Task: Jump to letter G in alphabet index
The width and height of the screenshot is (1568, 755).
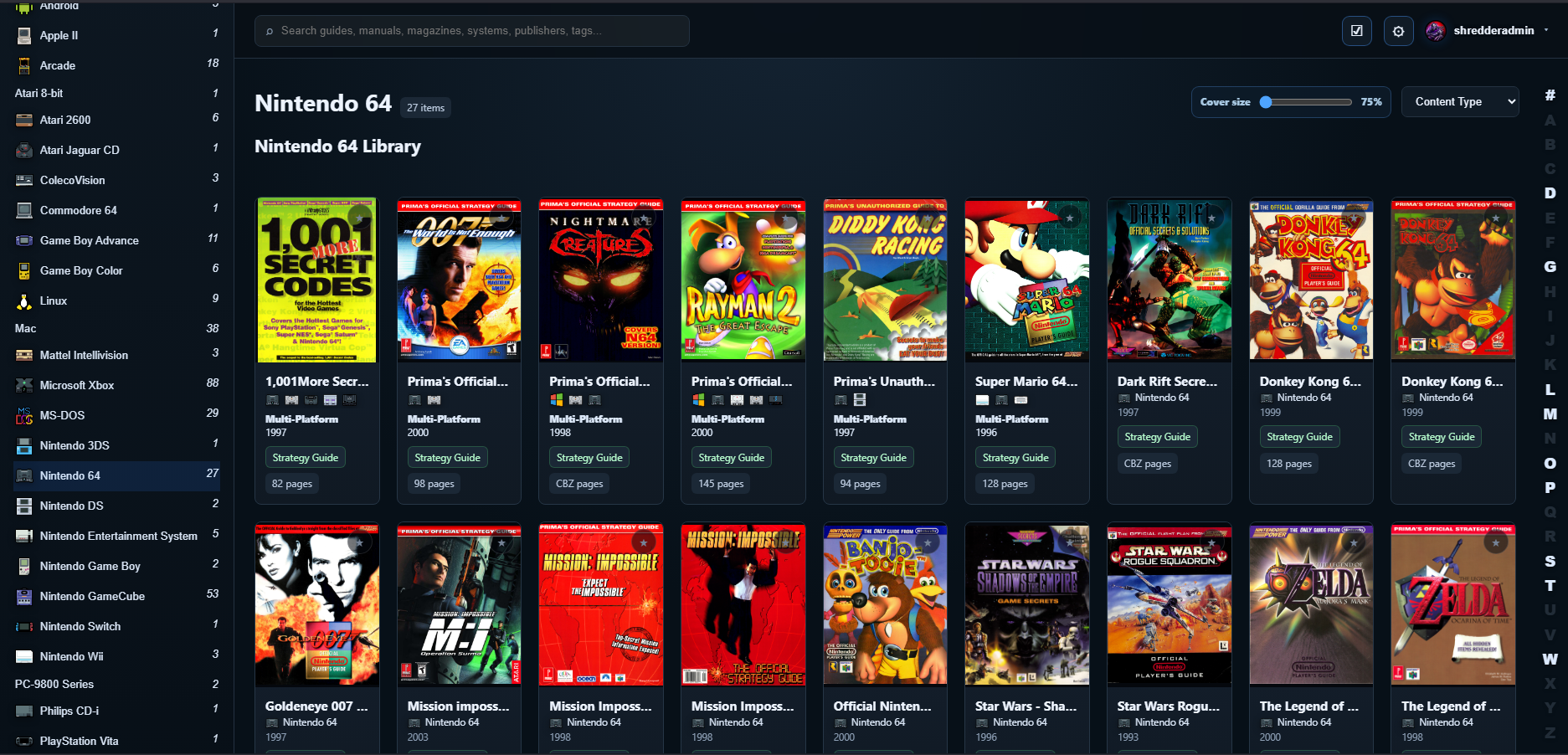Action: point(1550,266)
